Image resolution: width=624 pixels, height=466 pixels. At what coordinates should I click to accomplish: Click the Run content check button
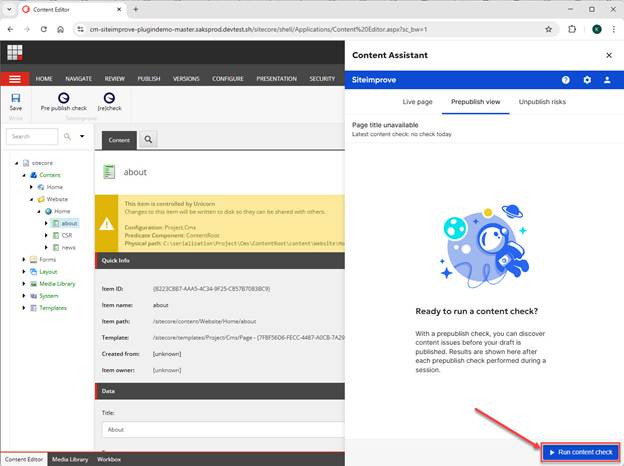pos(581,452)
